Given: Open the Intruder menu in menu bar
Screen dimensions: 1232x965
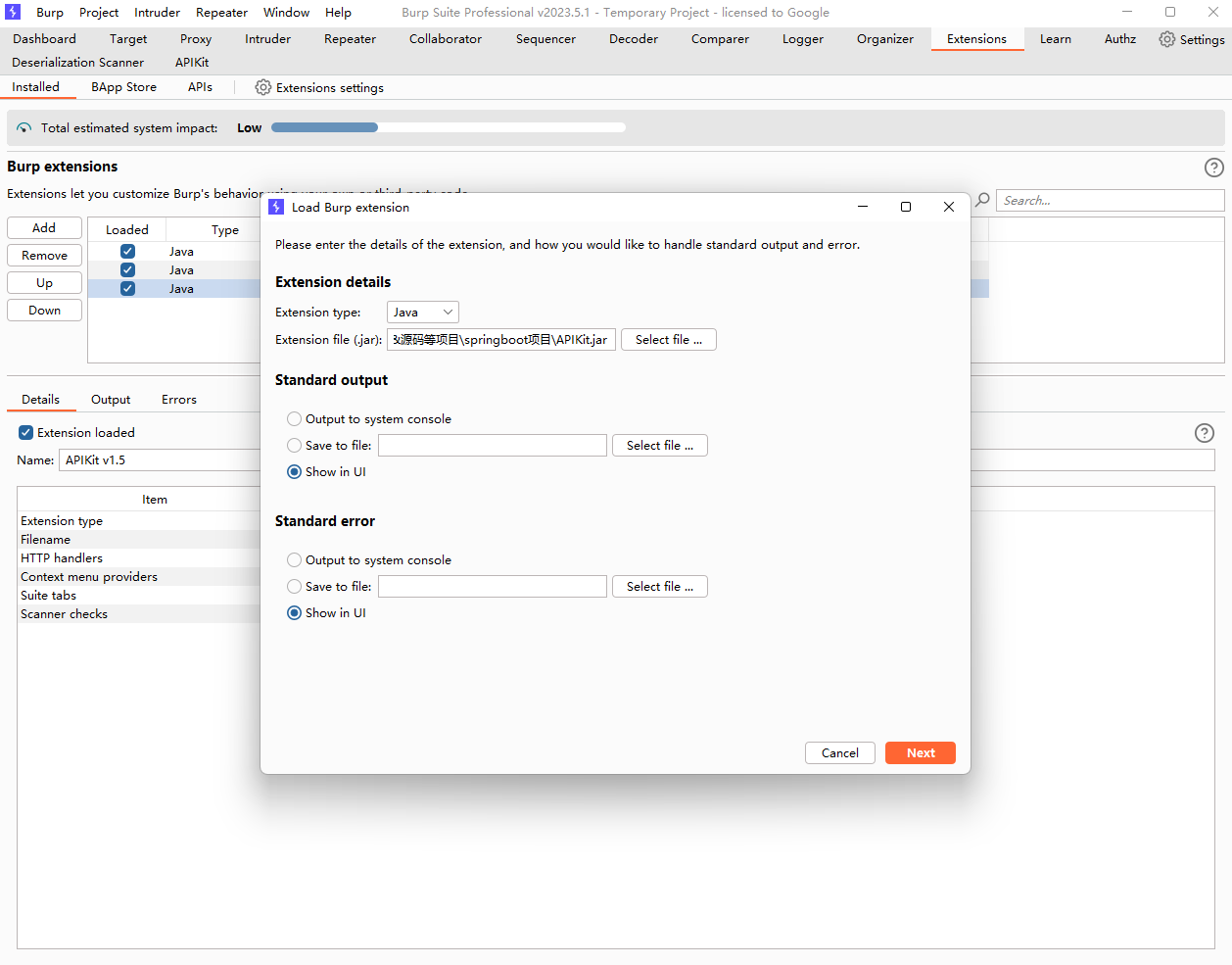Looking at the screenshot, I should click(x=157, y=13).
